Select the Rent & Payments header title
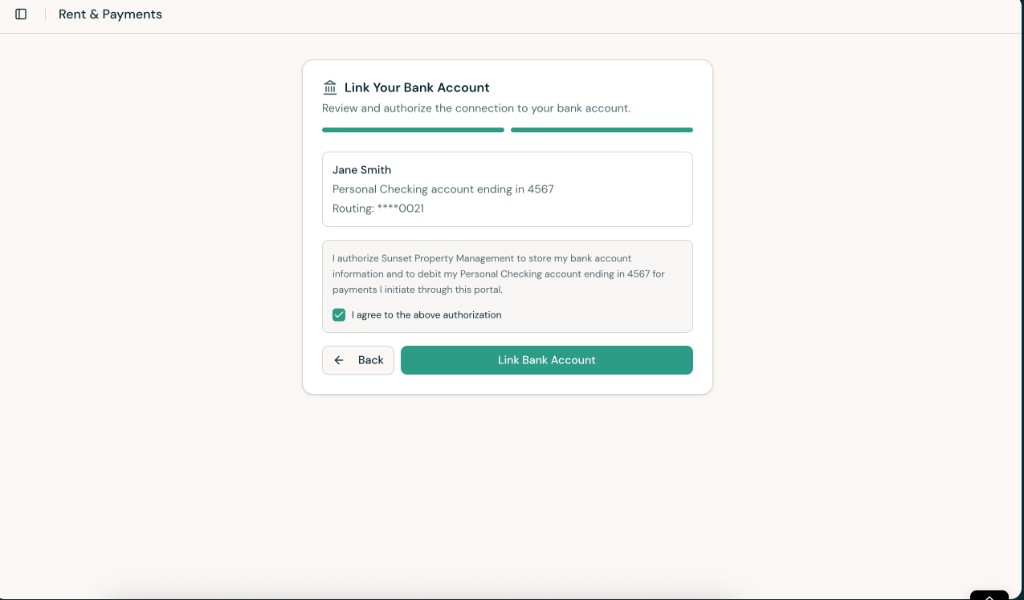1024x600 pixels. point(110,14)
